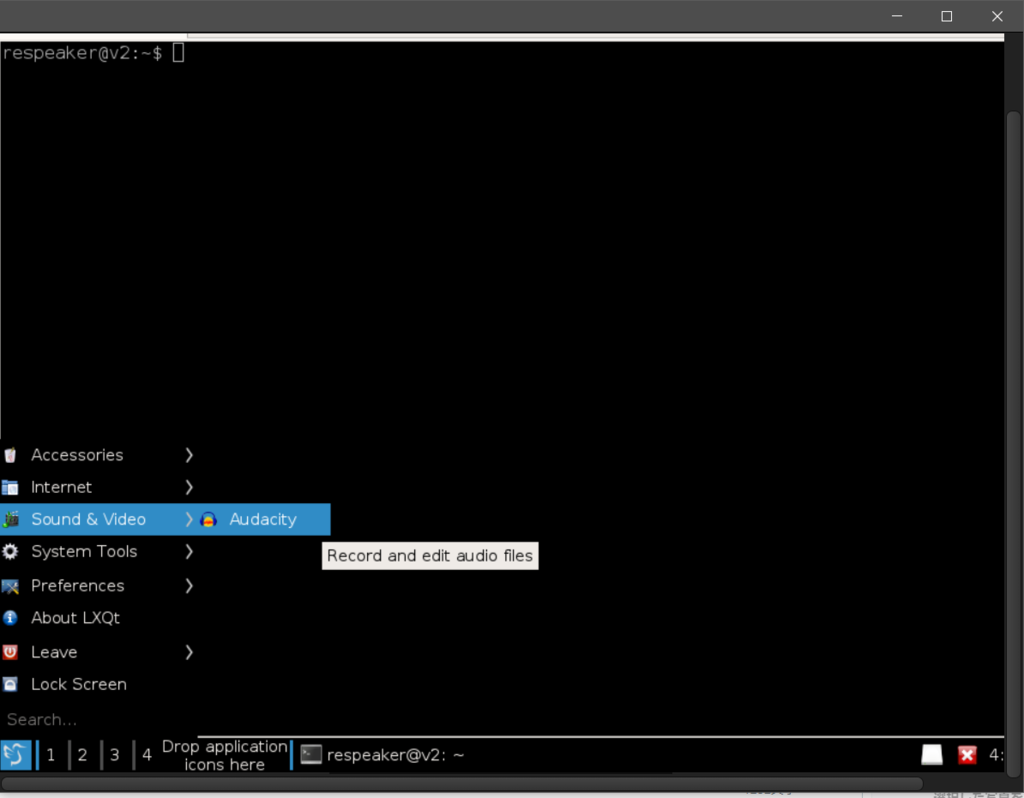Click the terminal prompt respeaker@v2:~$

pos(82,53)
